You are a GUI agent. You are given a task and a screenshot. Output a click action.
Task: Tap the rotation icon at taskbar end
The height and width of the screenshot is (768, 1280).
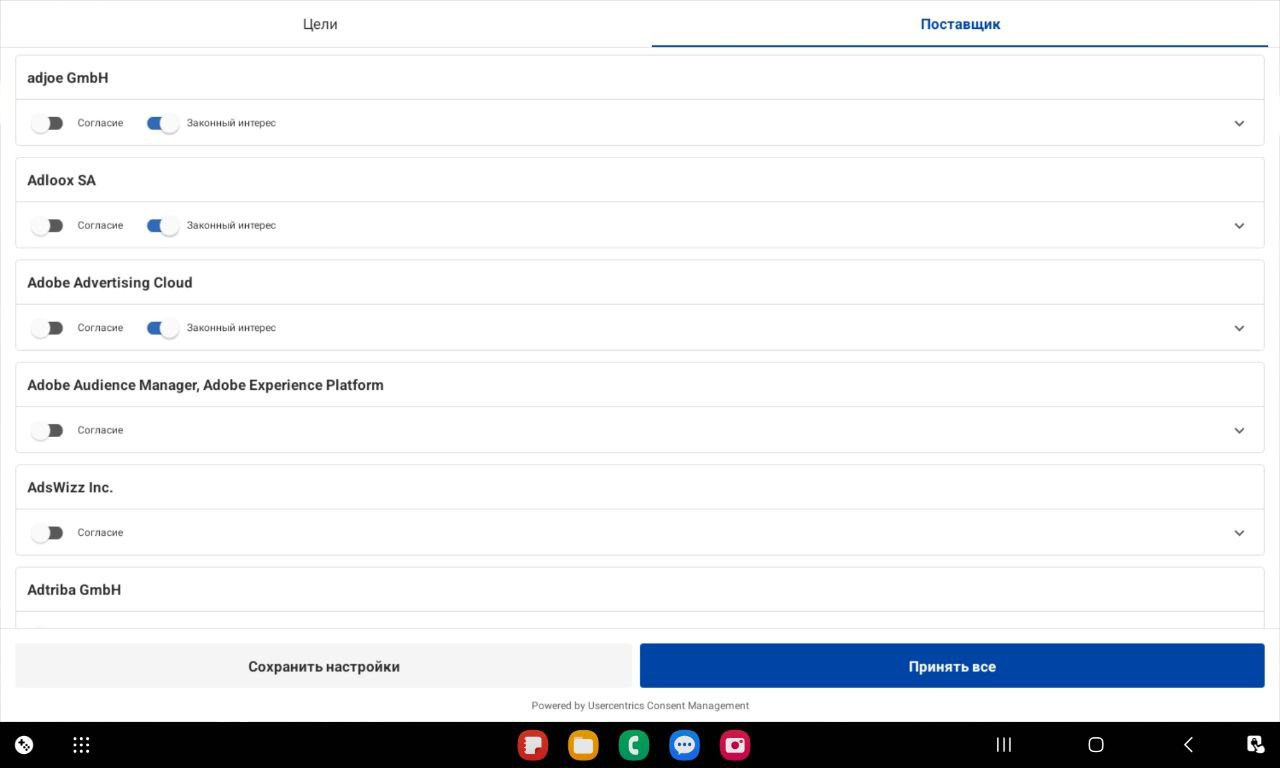[x=1256, y=744]
